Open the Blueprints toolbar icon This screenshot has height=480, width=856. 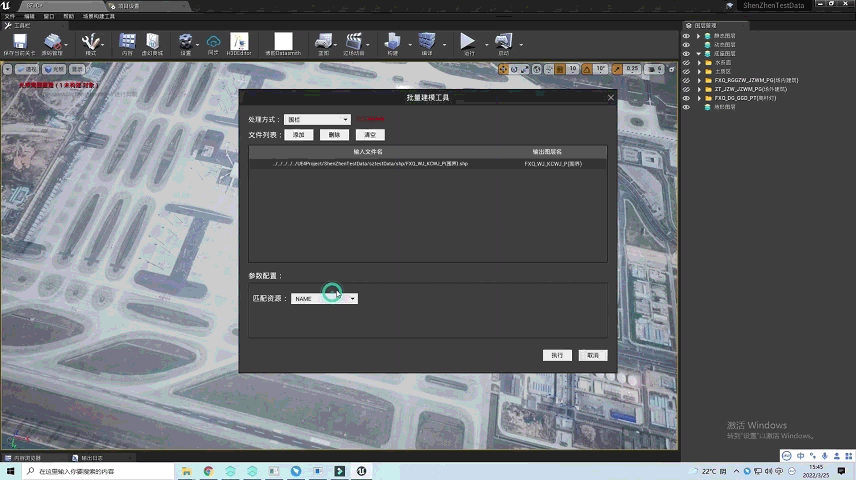pyautogui.click(x=323, y=42)
